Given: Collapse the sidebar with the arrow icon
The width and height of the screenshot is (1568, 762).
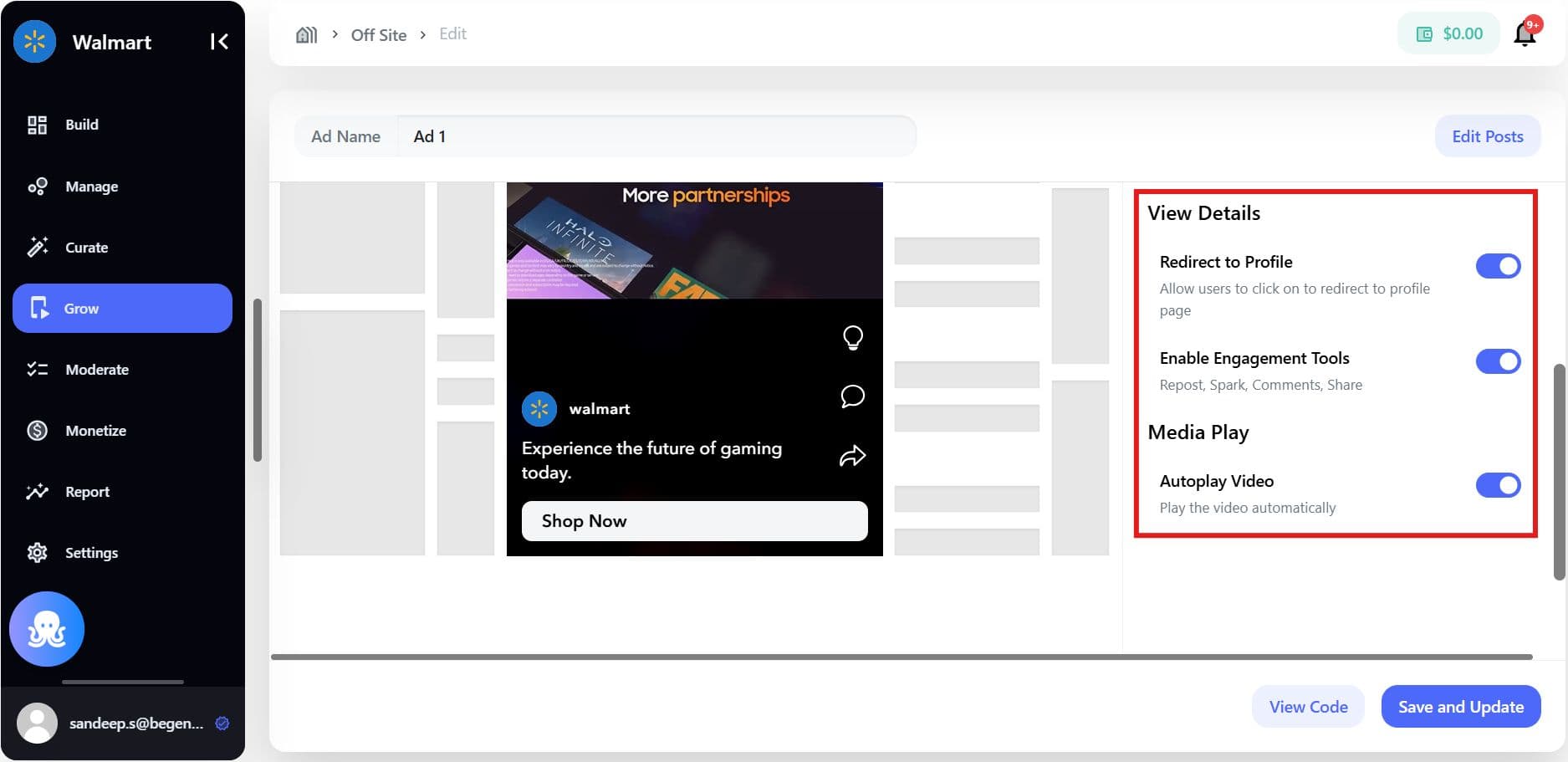Looking at the screenshot, I should tap(219, 41).
